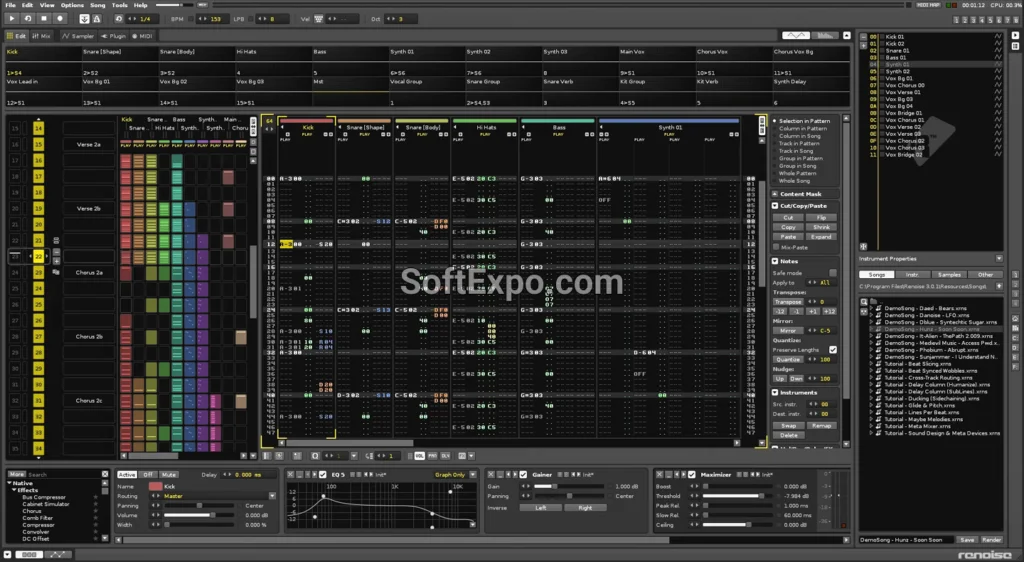This screenshot has height=562, width=1024.
Task: Switch to the Mix tab
Action: 42,36
